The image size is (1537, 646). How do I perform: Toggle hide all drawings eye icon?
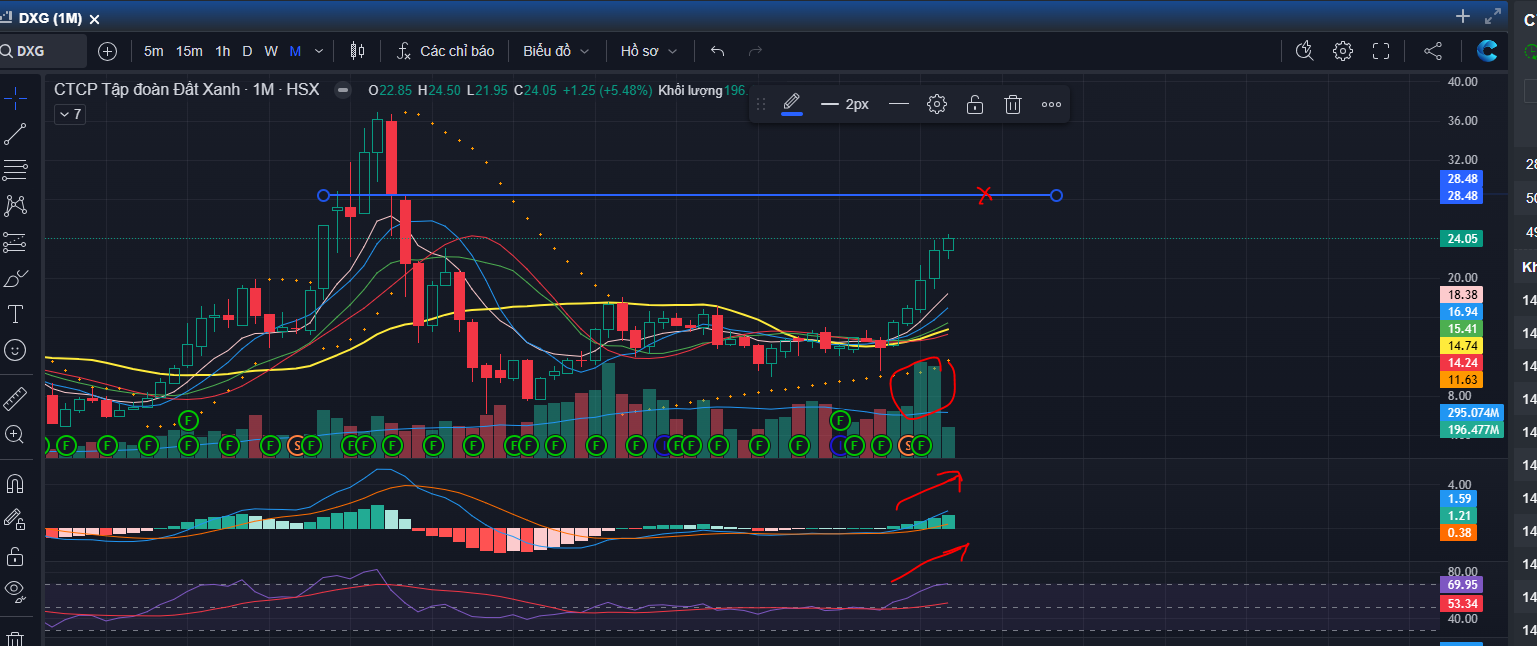coord(15,592)
